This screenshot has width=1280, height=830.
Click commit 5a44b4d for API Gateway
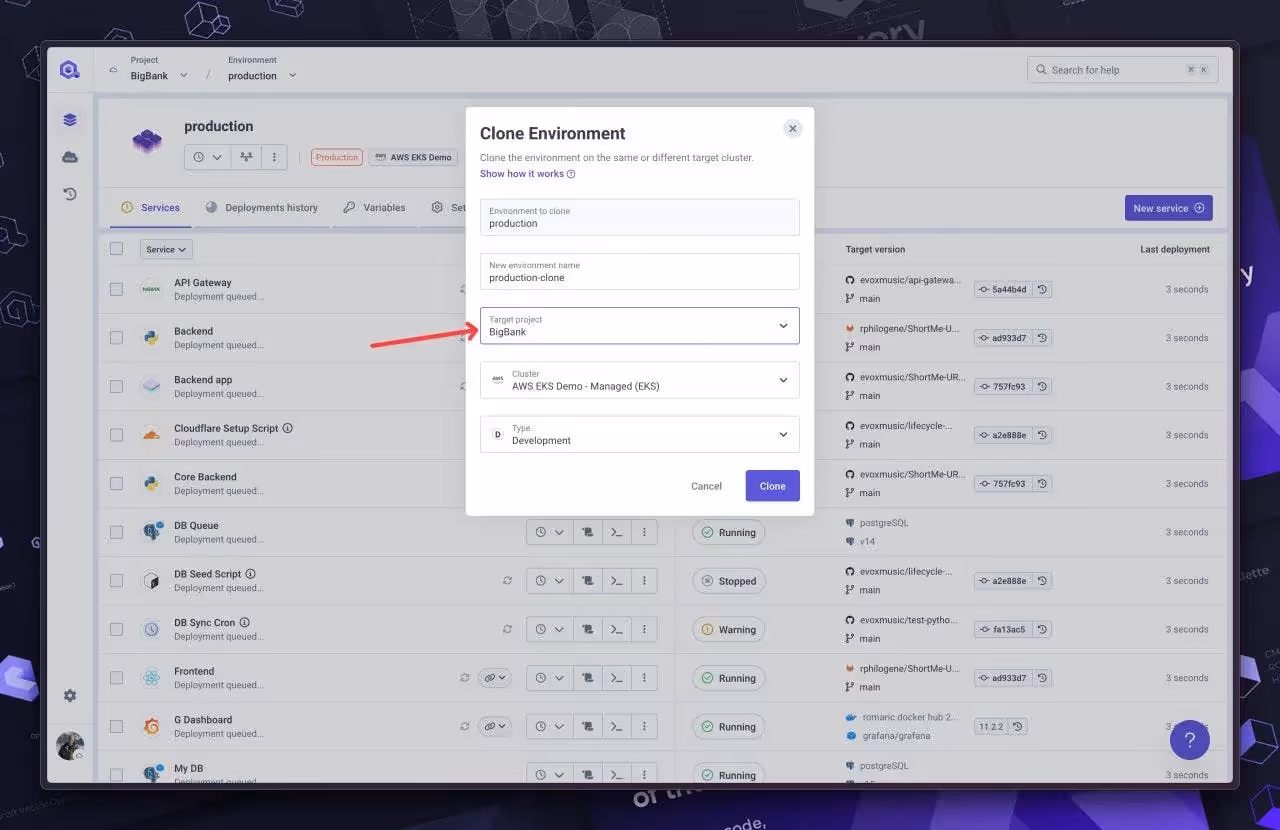[x=1002, y=289]
